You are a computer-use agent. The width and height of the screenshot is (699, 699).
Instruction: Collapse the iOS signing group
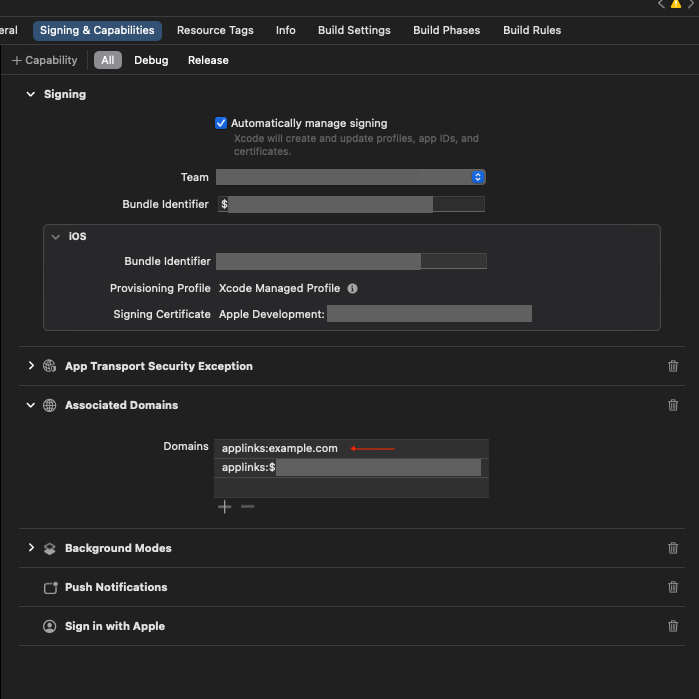[x=56, y=237]
